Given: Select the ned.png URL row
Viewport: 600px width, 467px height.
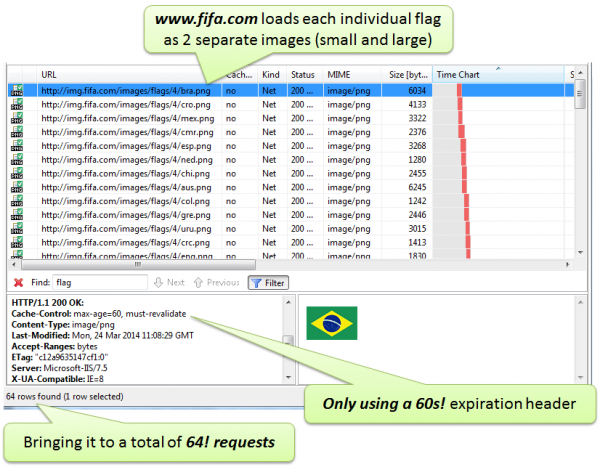Looking at the screenshot, I should pos(127,160).
